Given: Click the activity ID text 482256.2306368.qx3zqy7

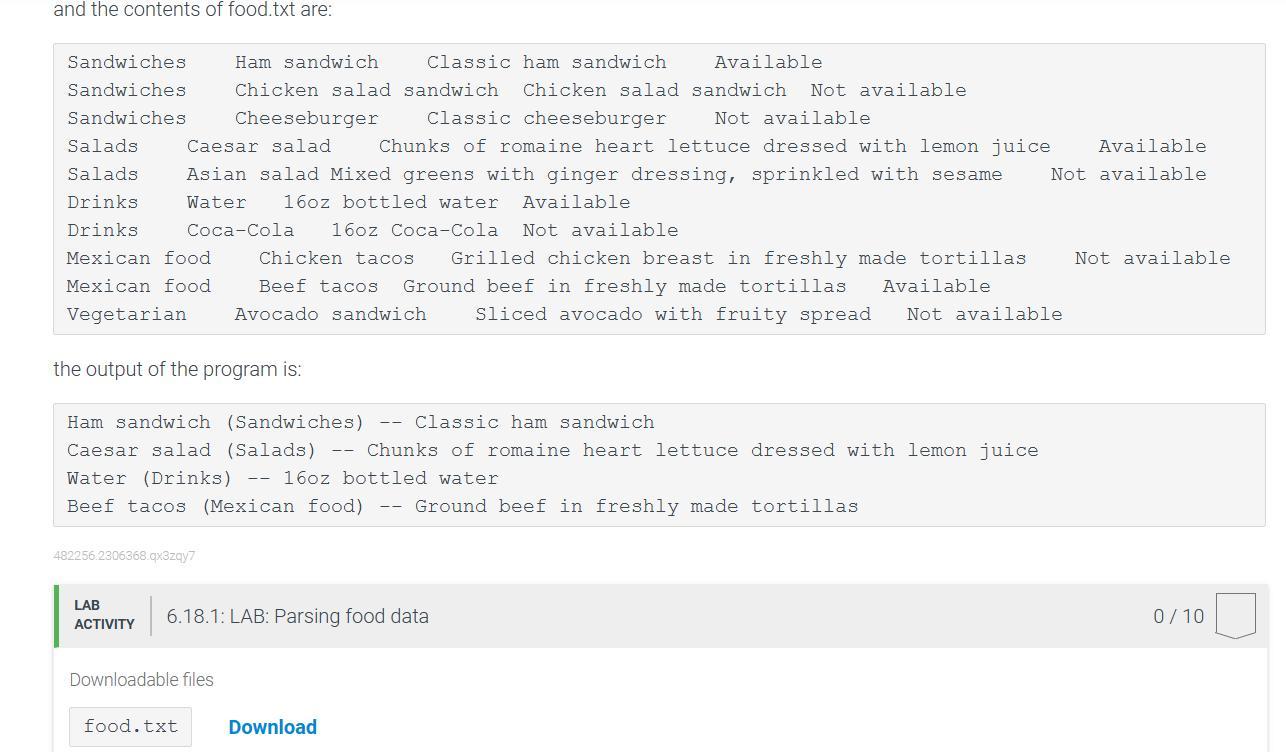Looking at the screenshot, I should point(124,556).
